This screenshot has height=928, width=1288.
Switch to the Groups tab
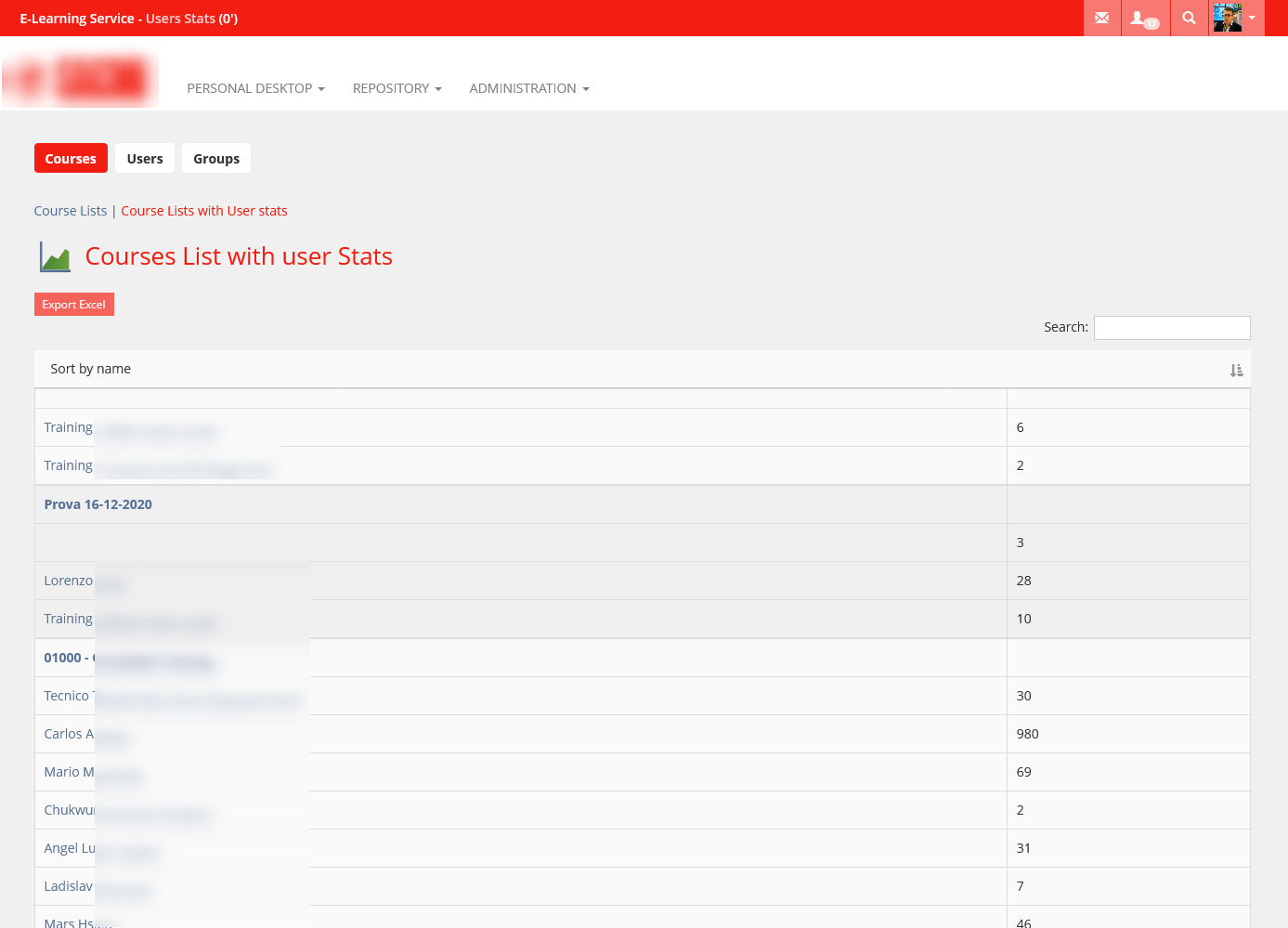(216, 159)
